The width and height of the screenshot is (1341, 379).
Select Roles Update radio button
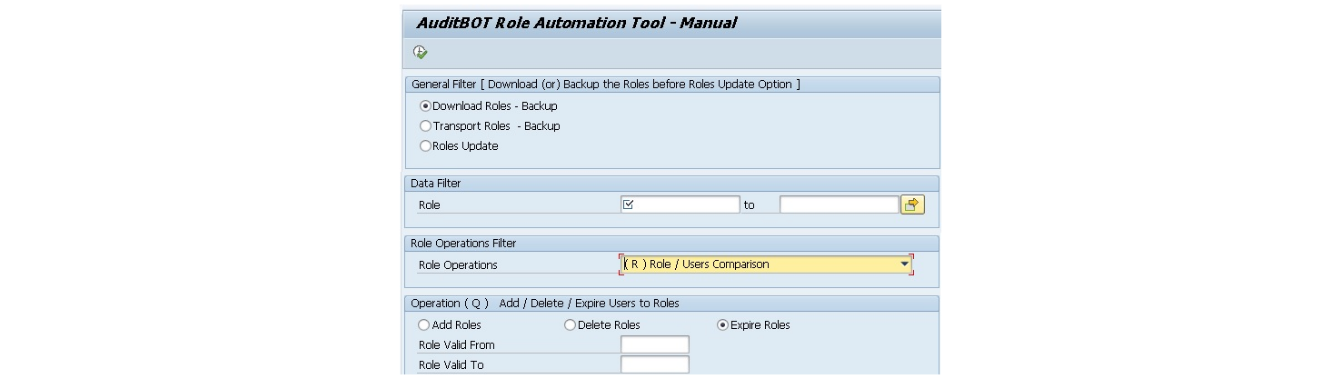425,146
